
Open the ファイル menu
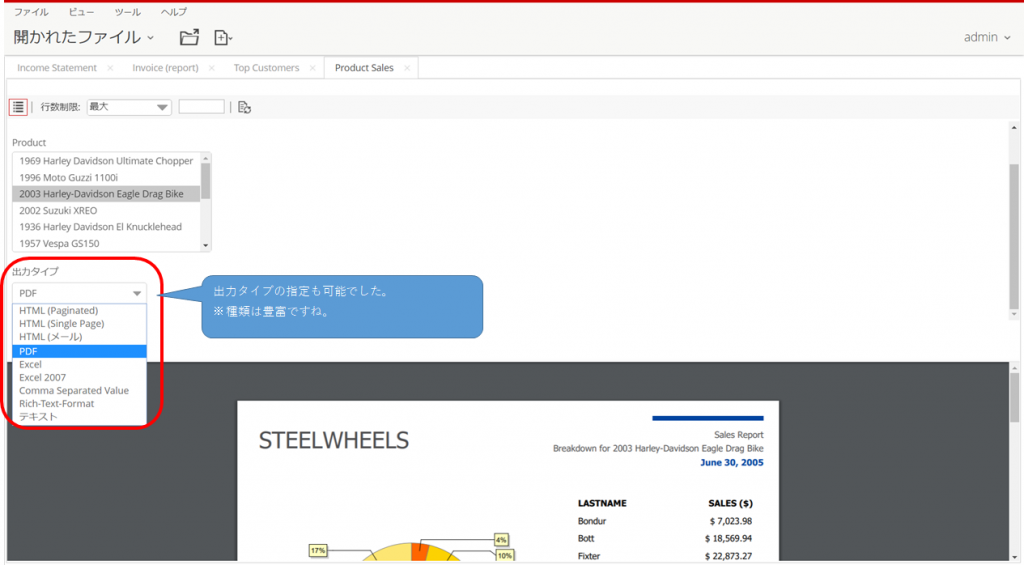pos(31,12)
